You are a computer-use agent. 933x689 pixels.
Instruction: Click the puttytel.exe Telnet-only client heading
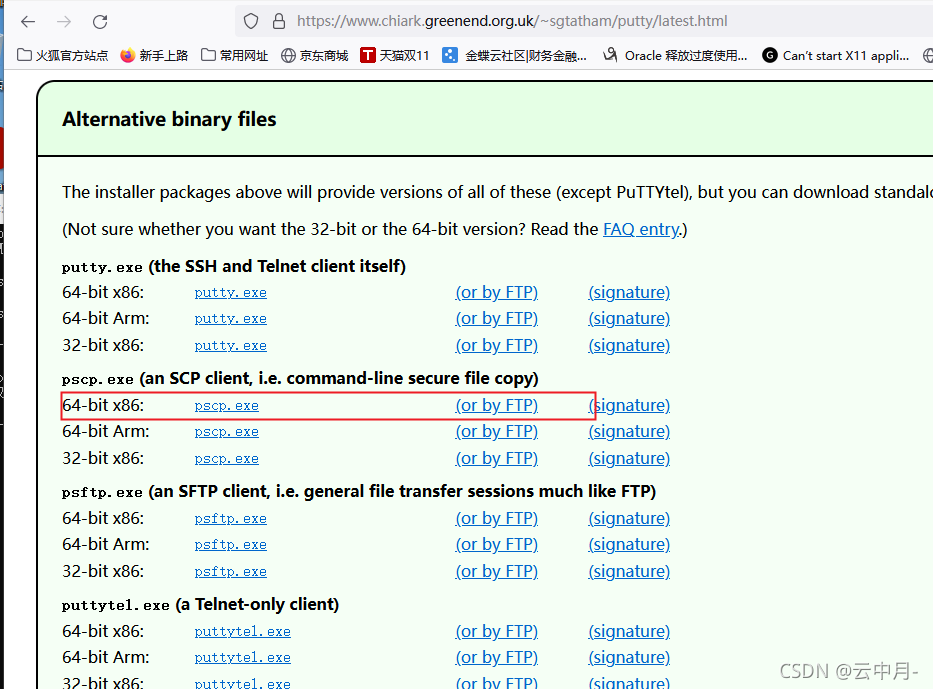(x=201, y=605)
